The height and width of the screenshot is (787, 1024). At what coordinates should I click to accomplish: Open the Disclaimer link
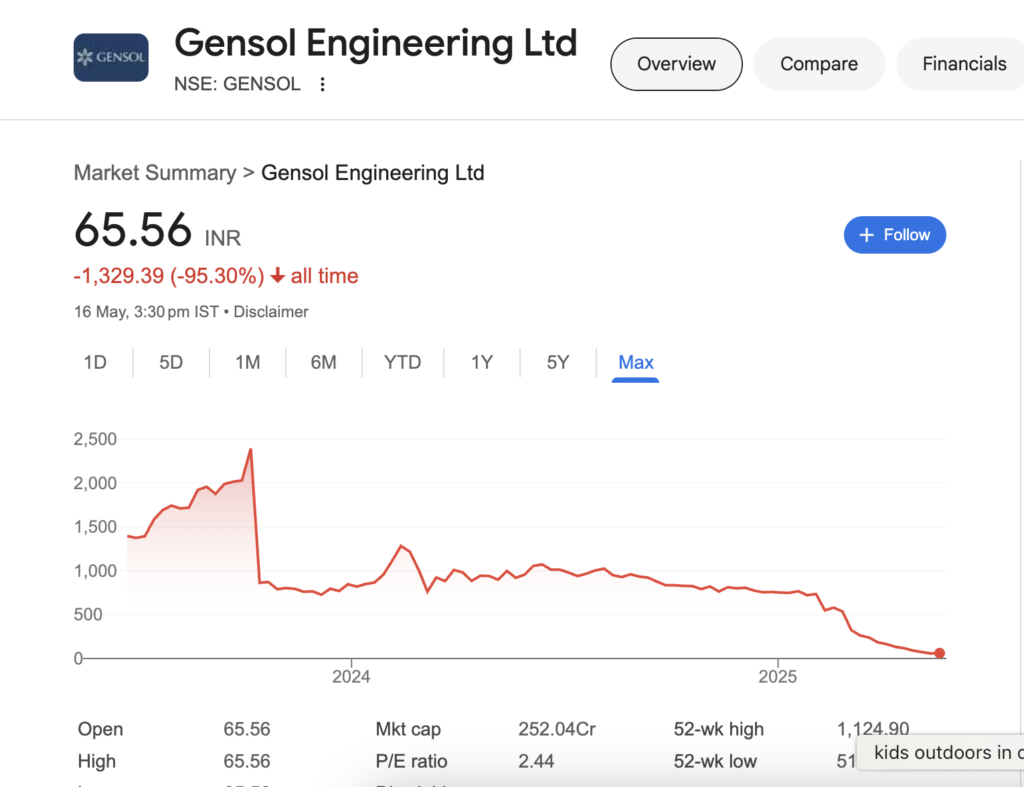(271, 311)
